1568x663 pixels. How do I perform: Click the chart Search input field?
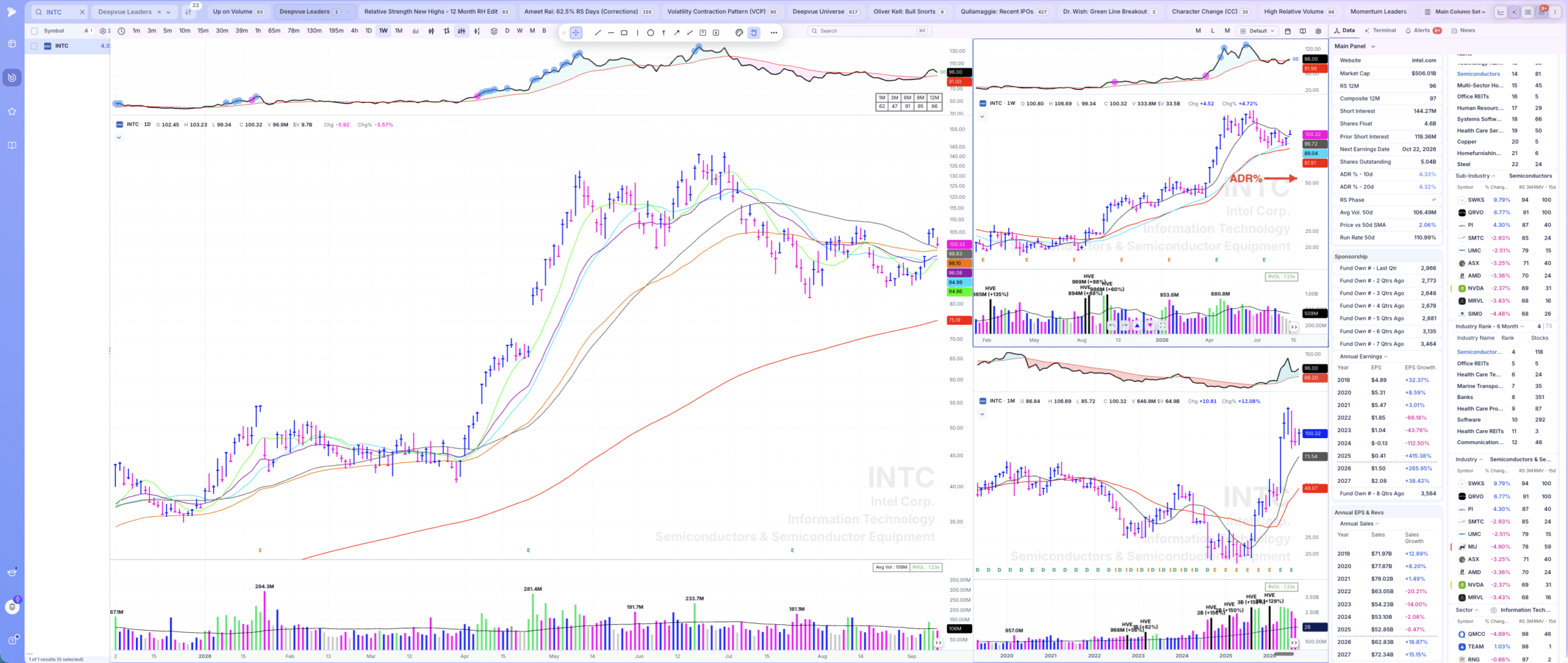(870, 31)
